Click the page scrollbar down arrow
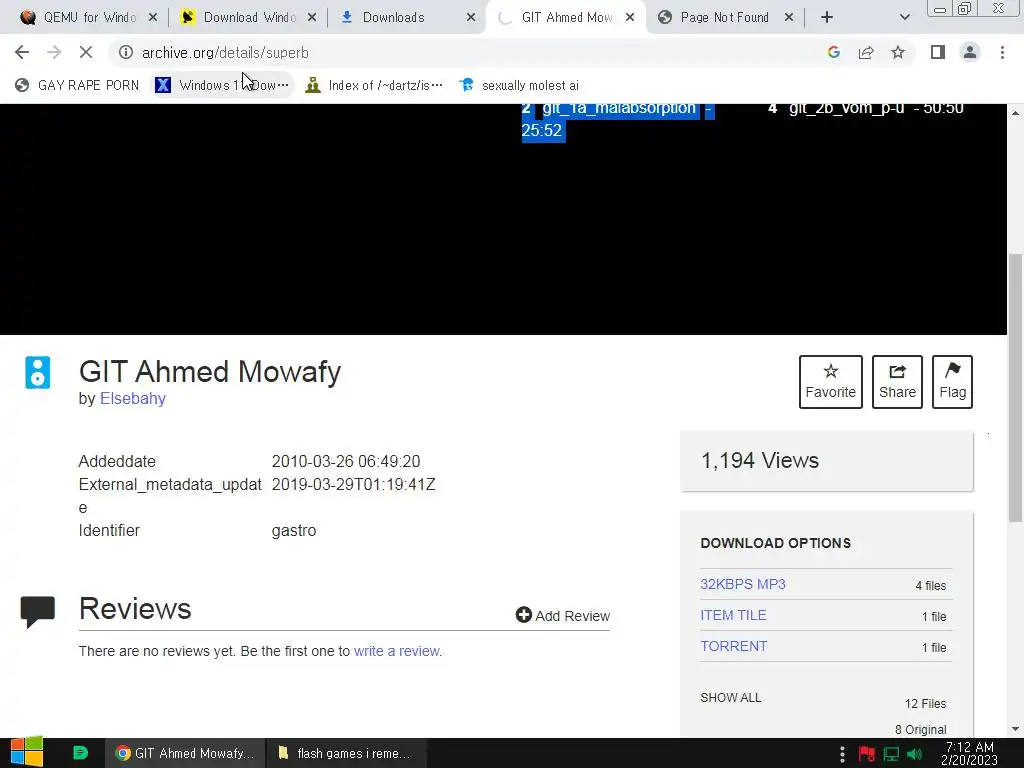This screenshot has height=768, width=1024. click(x=1015, y=729)
